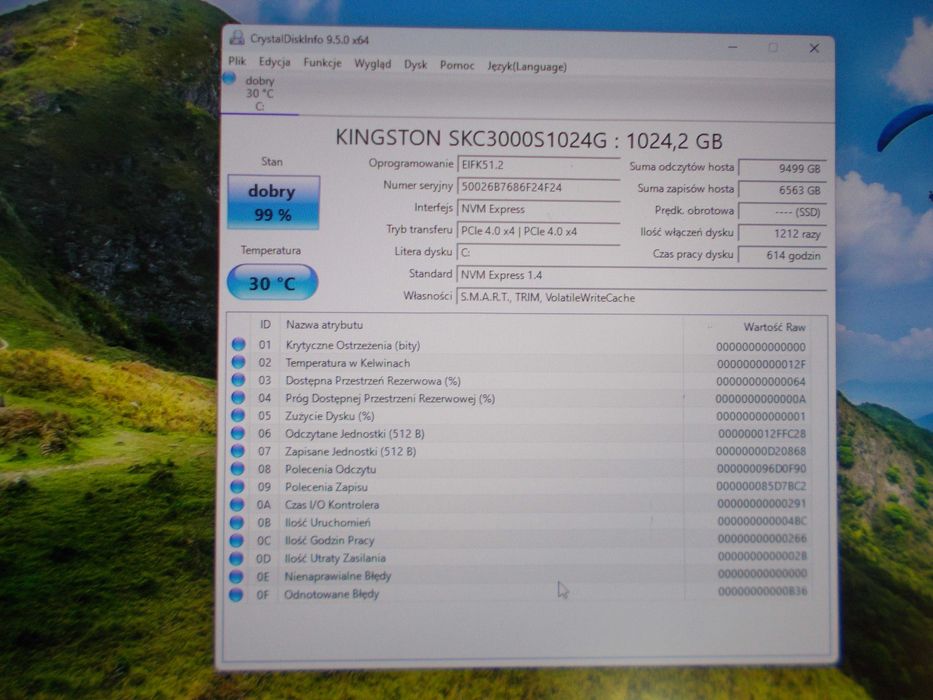Image resolution: width=933 pixels, height=700 pixels.
Task: Click the Tryb transferu field PCIe 4.0 x4
Action: pos(538,231)
